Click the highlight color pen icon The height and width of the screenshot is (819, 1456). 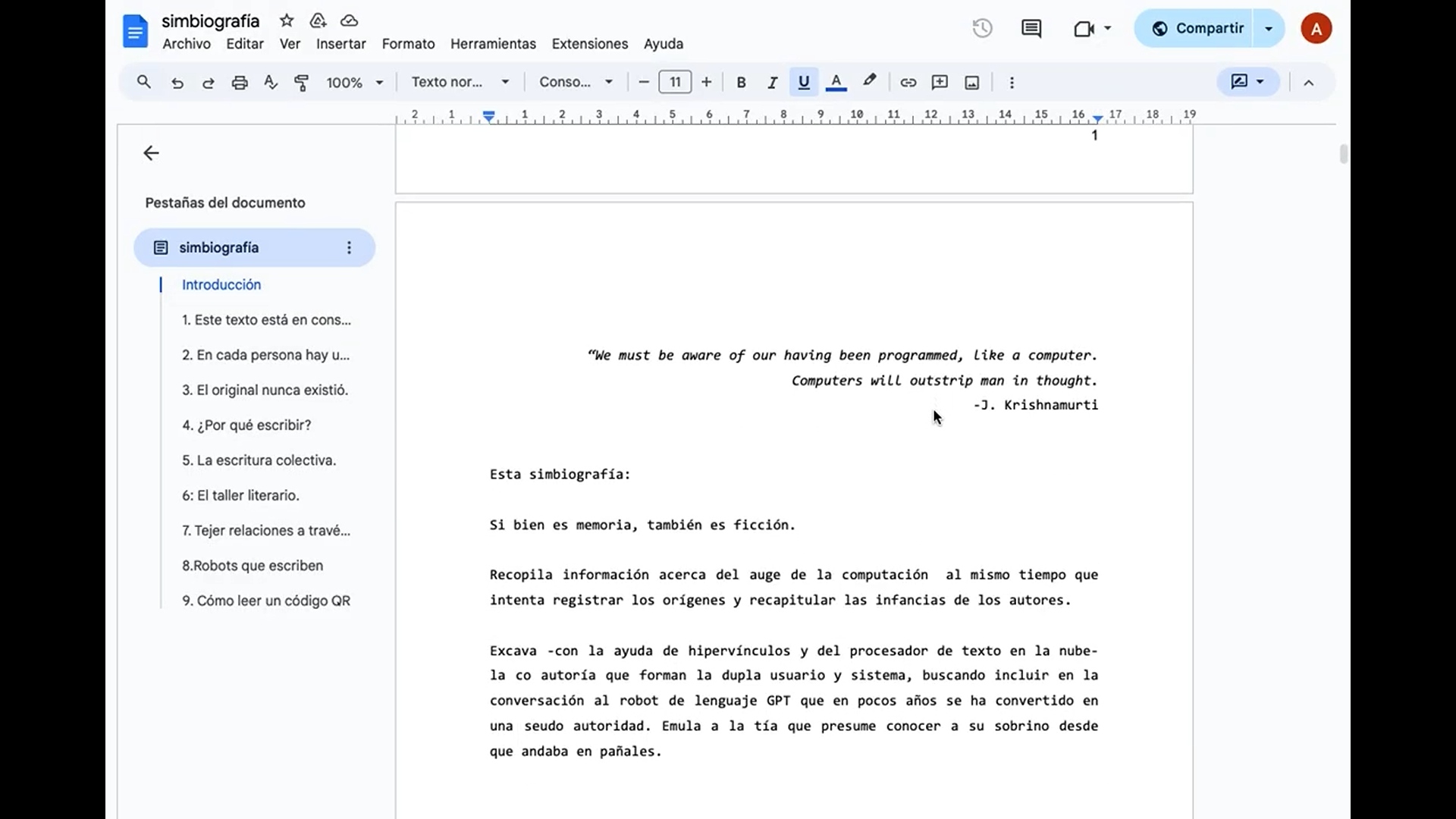click(x=869, y=81)
